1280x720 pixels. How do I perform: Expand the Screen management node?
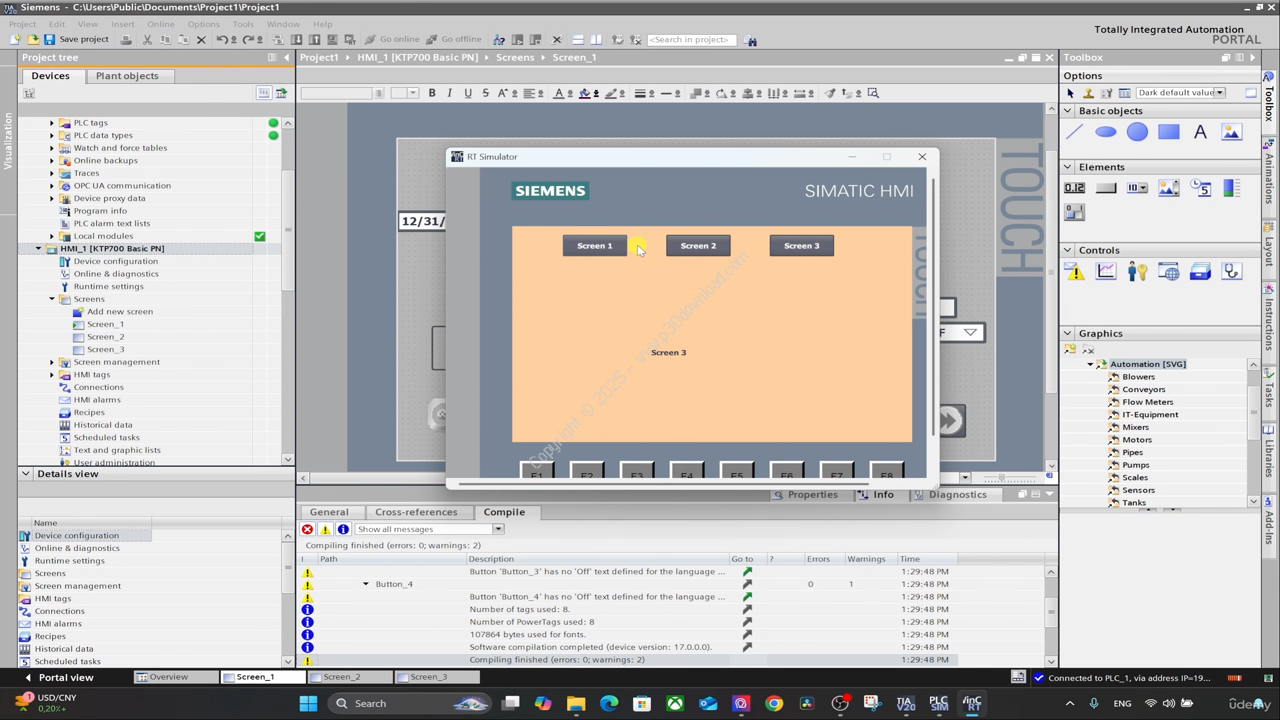tap(52, 362)
